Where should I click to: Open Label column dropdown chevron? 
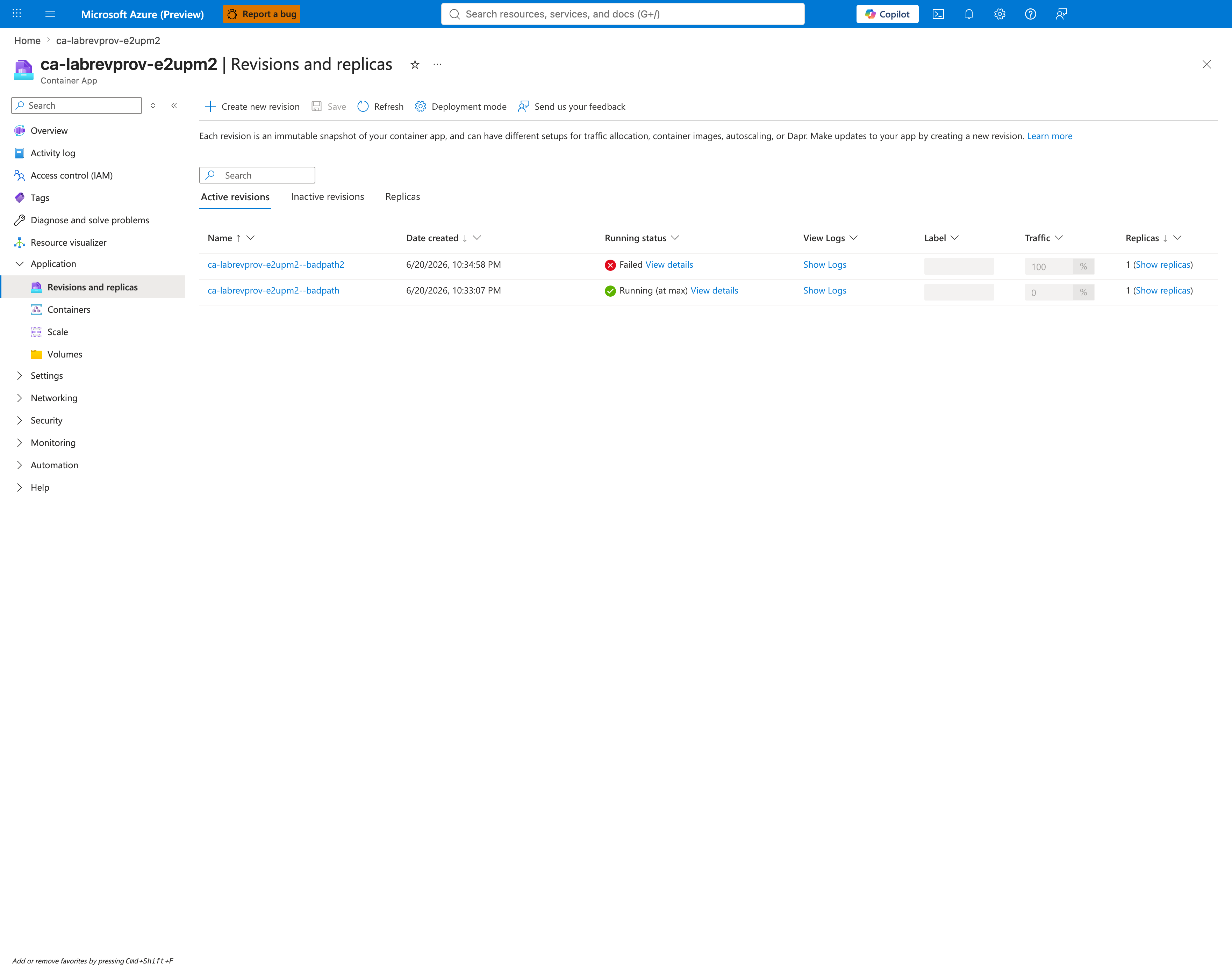[x=955, y=238]
